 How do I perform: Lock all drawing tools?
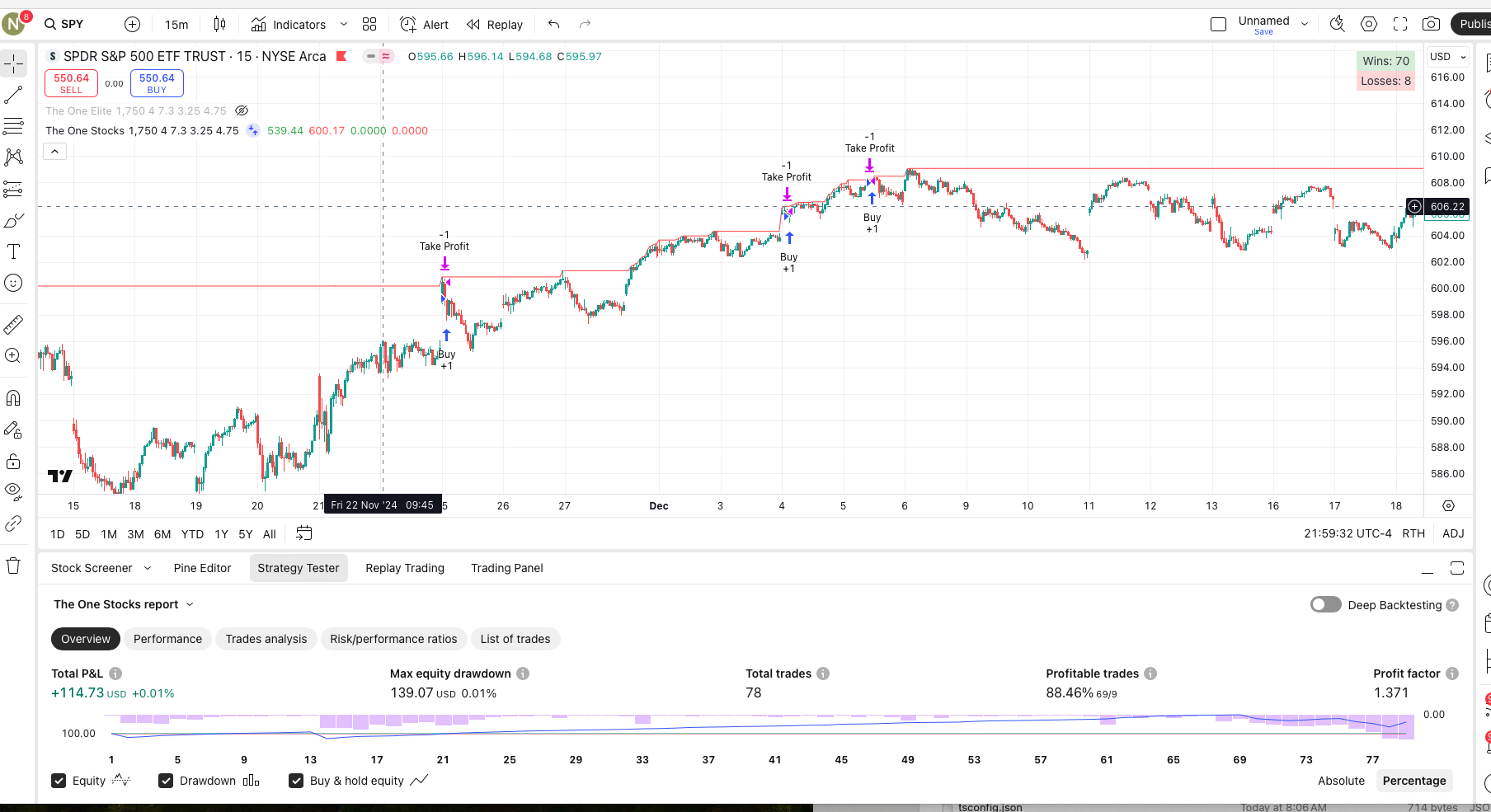14,461
